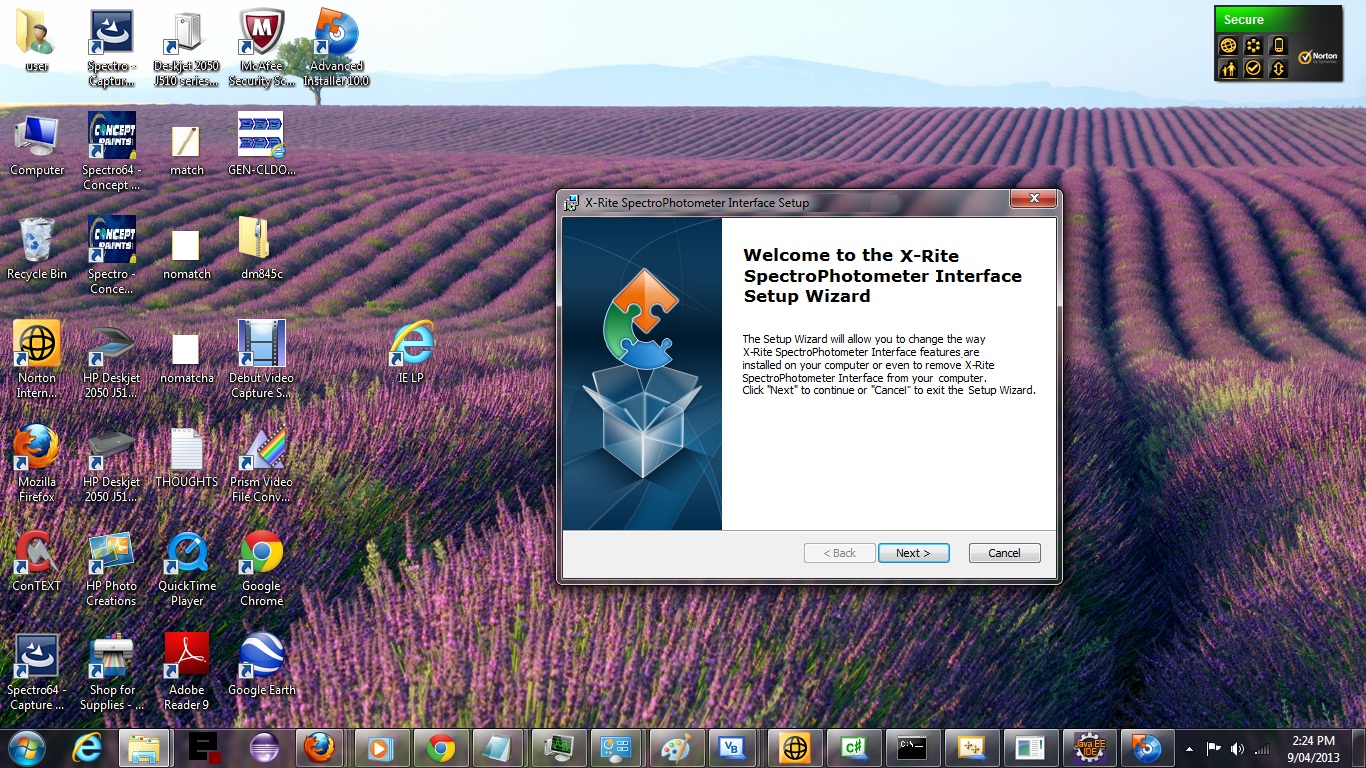Select the IE LP desktop shortcut

(x=411, y=351)
